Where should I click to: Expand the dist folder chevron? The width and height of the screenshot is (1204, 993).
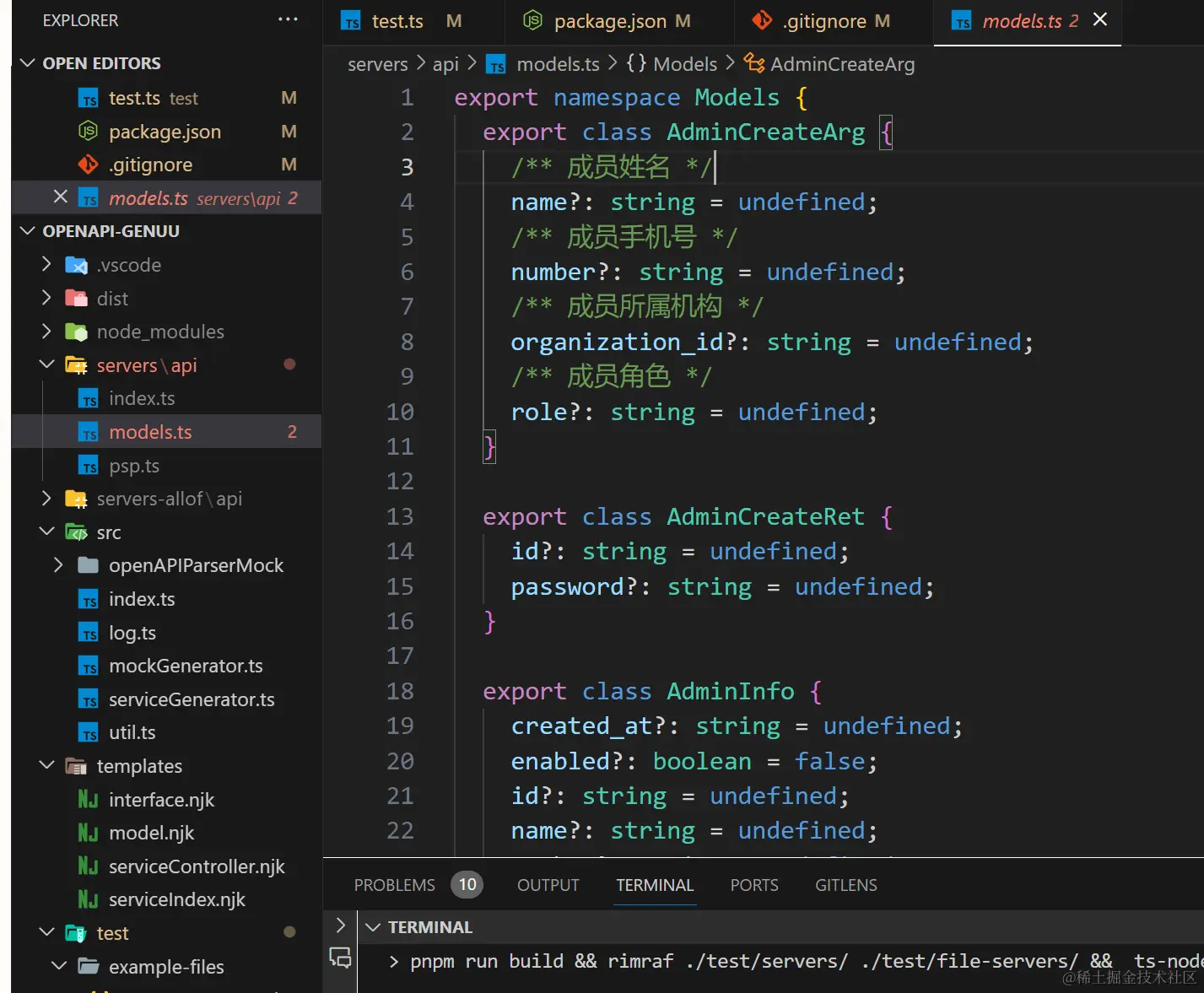click(46, 298)
